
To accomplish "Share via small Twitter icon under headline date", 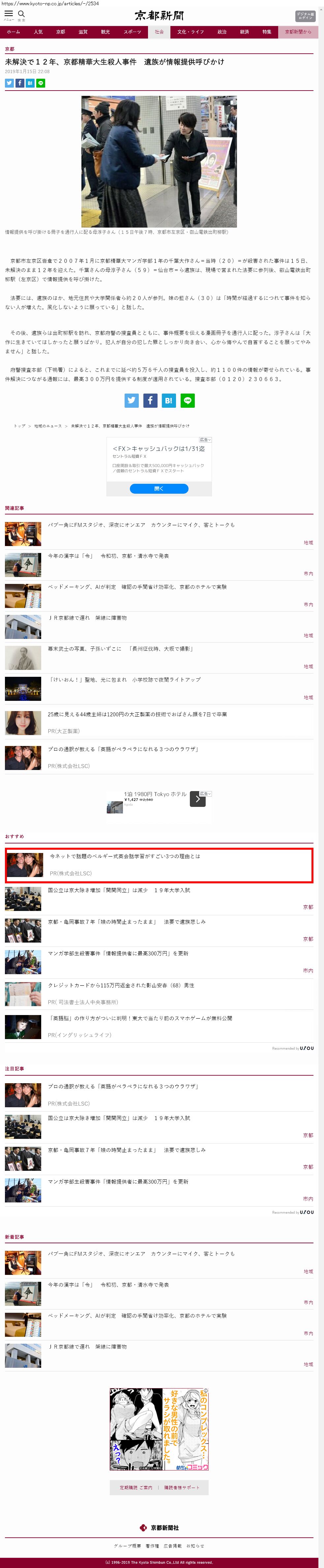I will [x=9, y=83].
